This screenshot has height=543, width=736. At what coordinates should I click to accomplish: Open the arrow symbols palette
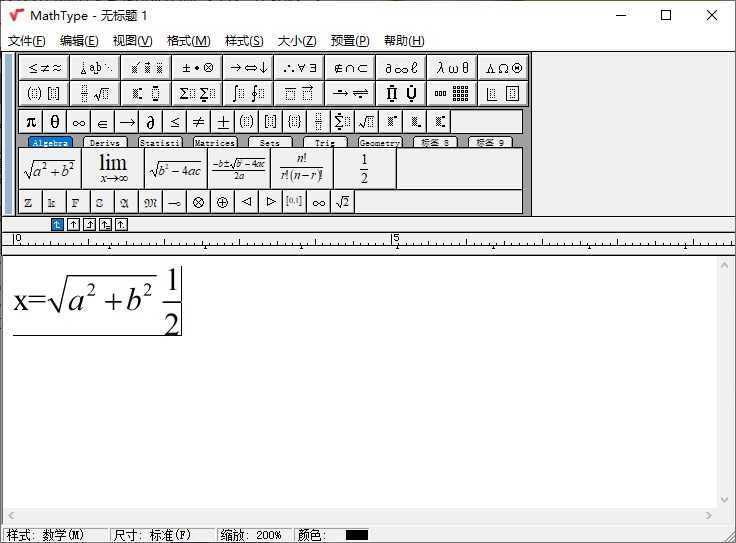point(248,68)
